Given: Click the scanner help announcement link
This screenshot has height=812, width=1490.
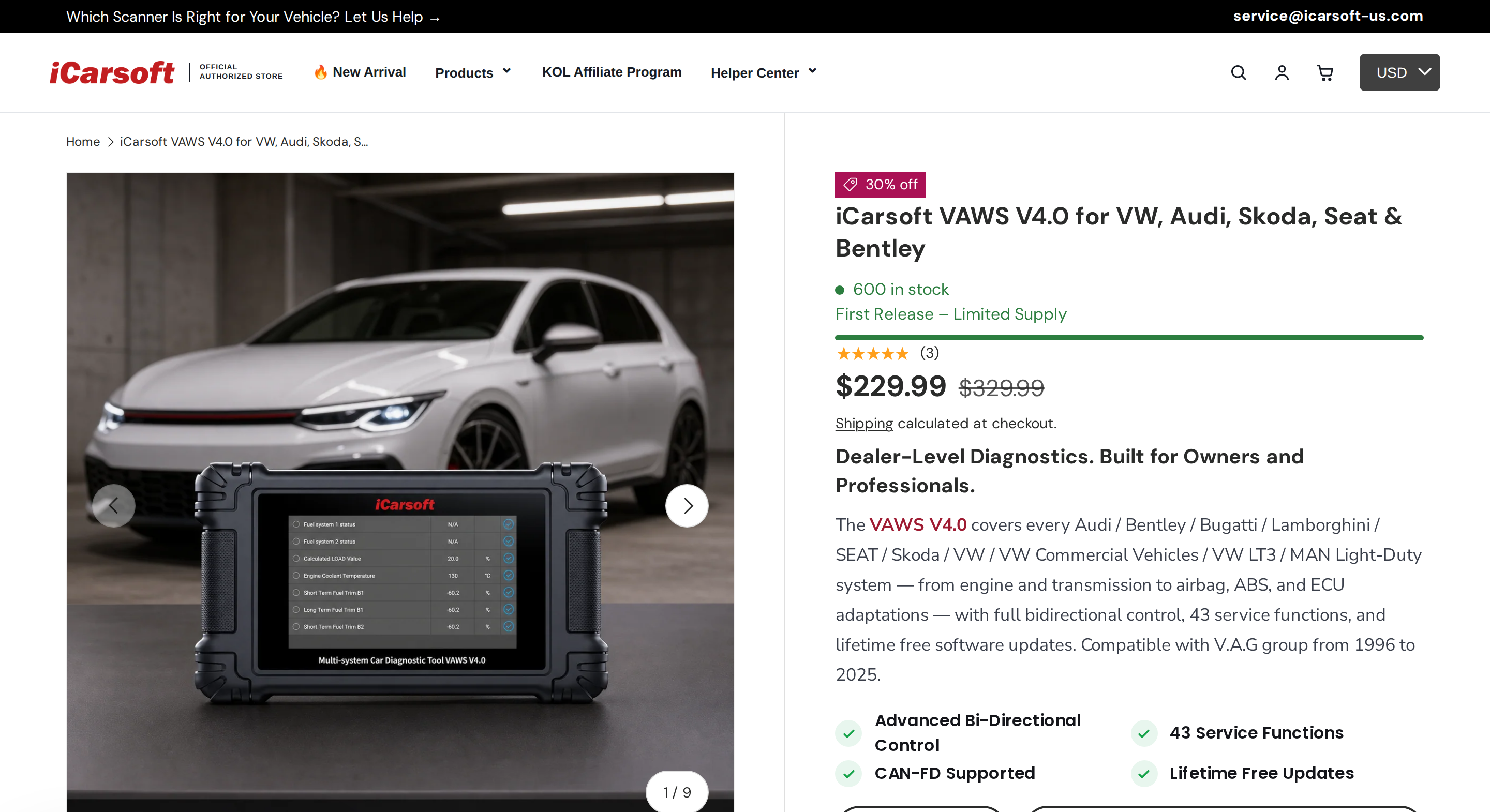Looking at the screenshot, I should tap(254, 17).
